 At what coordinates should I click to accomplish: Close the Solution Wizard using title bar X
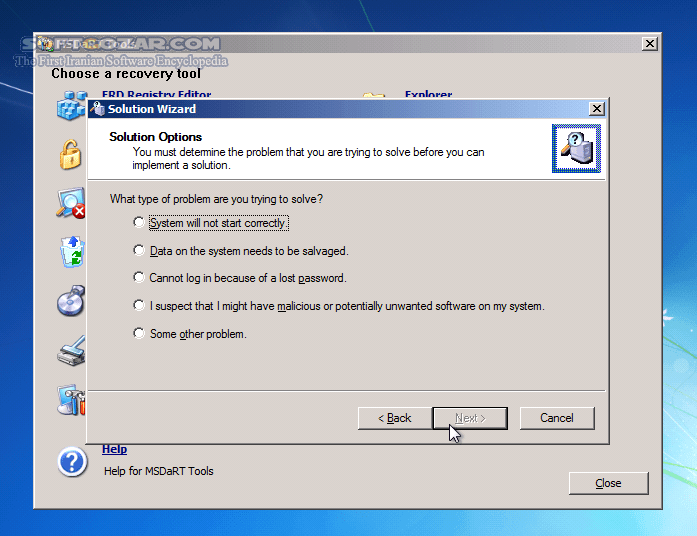[597, 108]
